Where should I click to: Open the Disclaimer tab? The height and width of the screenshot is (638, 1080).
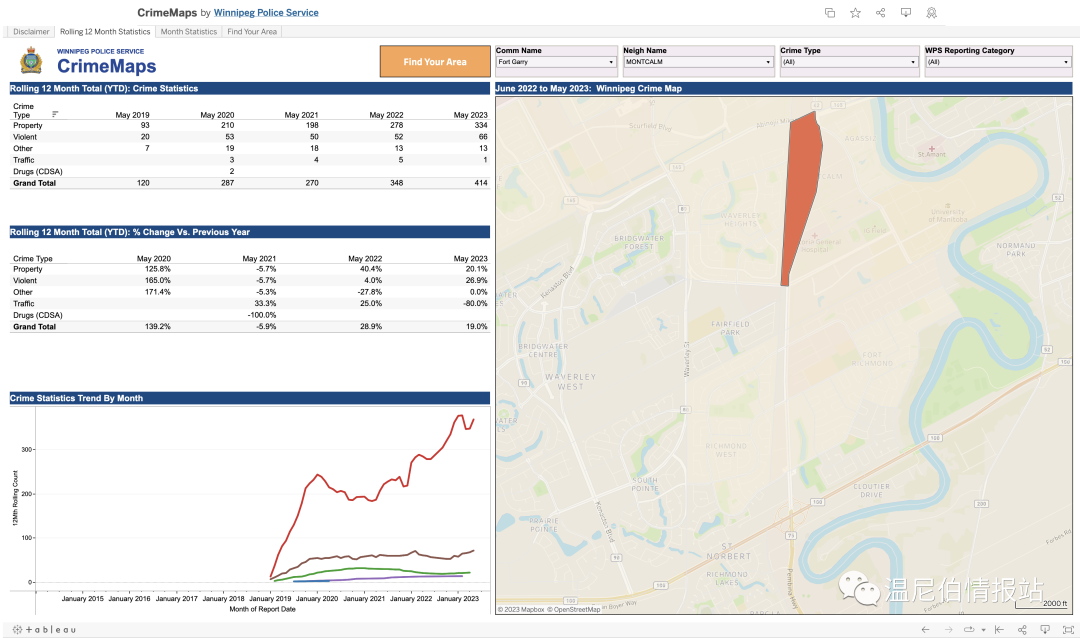(32, 32)
